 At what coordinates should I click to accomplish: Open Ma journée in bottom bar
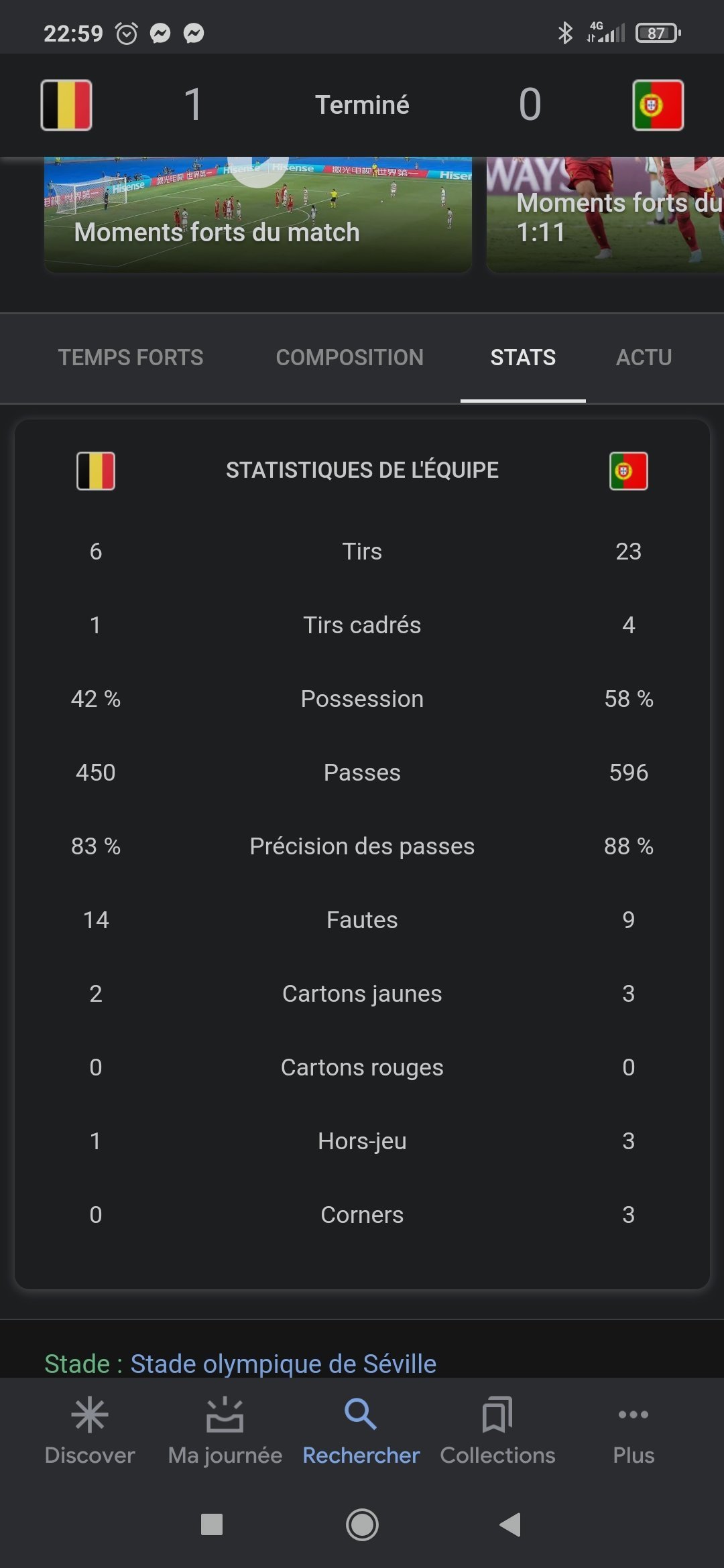click(x=225, y=1431)
